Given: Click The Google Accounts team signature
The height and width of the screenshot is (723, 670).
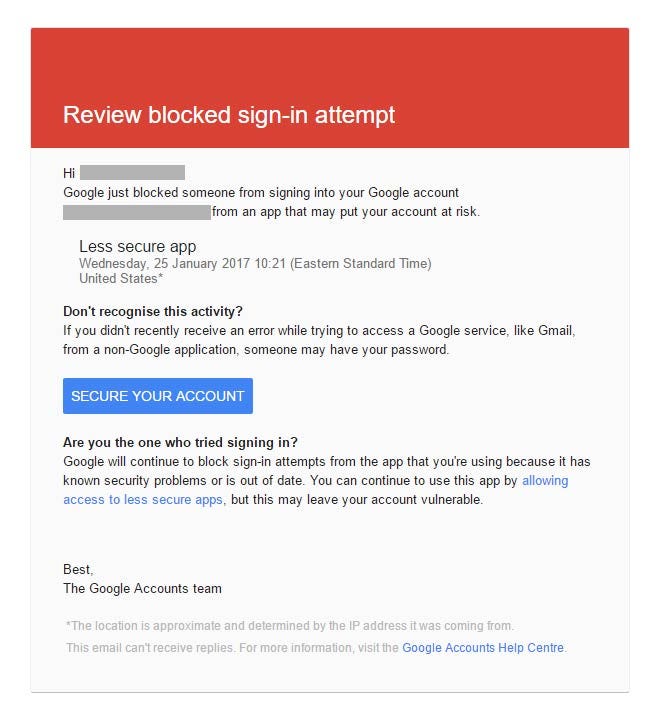Looking at the screenshot, I should point(142,588).
